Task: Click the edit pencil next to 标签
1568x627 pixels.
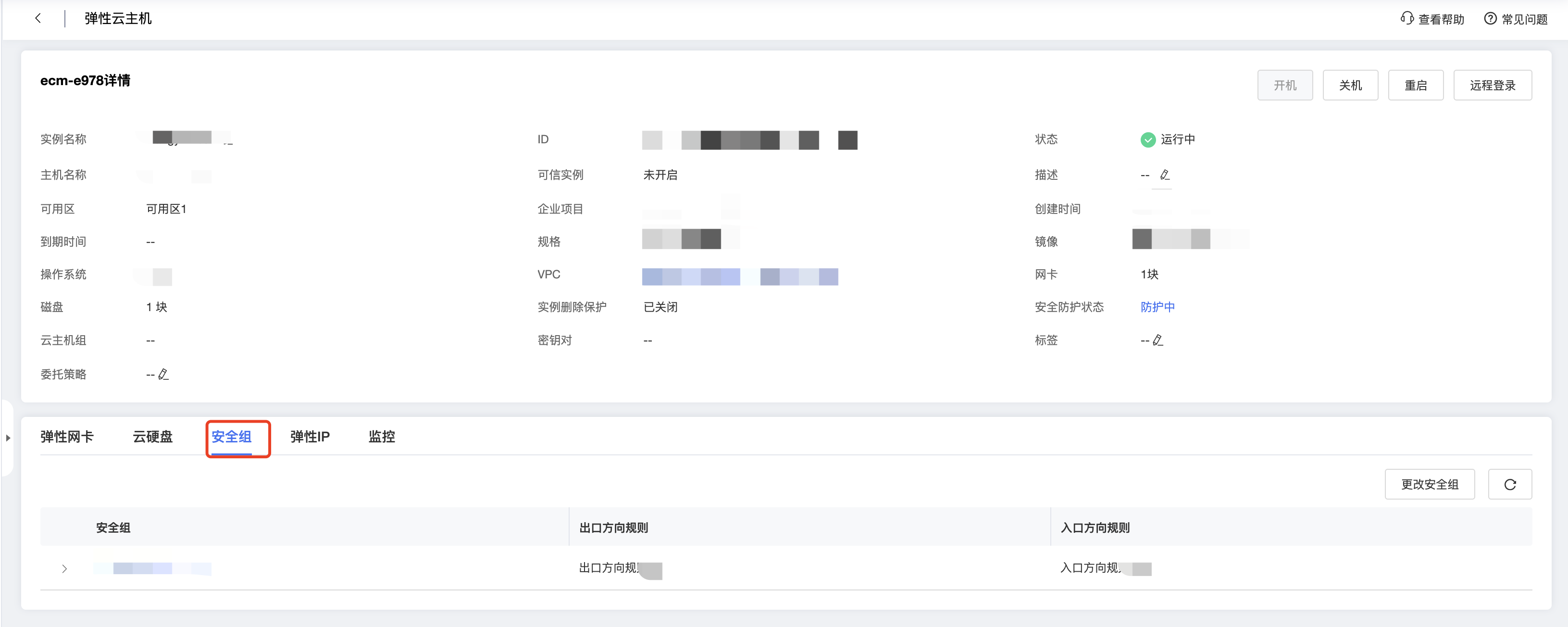Action: [1158, 340]
